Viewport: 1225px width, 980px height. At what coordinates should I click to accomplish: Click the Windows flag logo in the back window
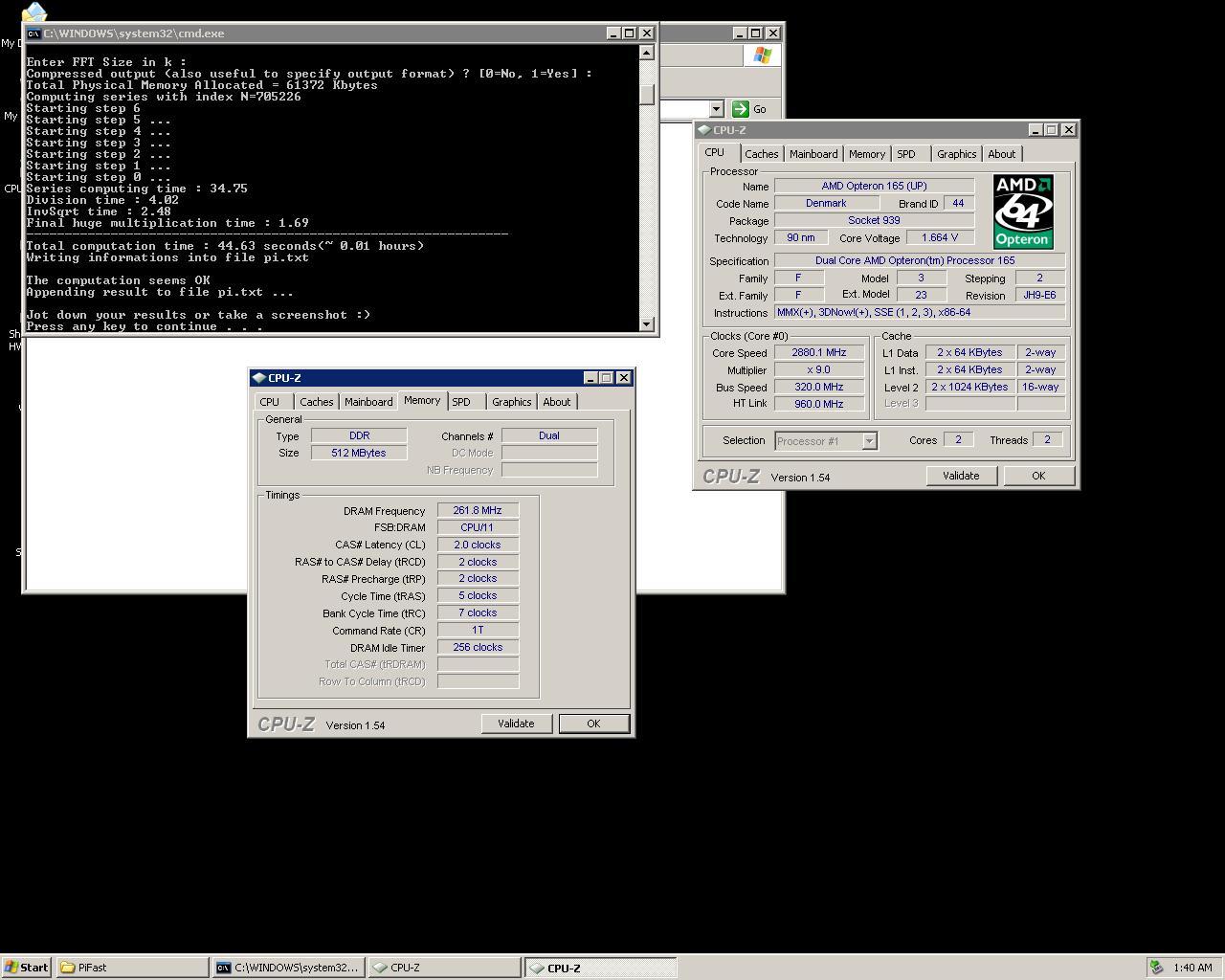pyautogui.click(x=762, y=56)
